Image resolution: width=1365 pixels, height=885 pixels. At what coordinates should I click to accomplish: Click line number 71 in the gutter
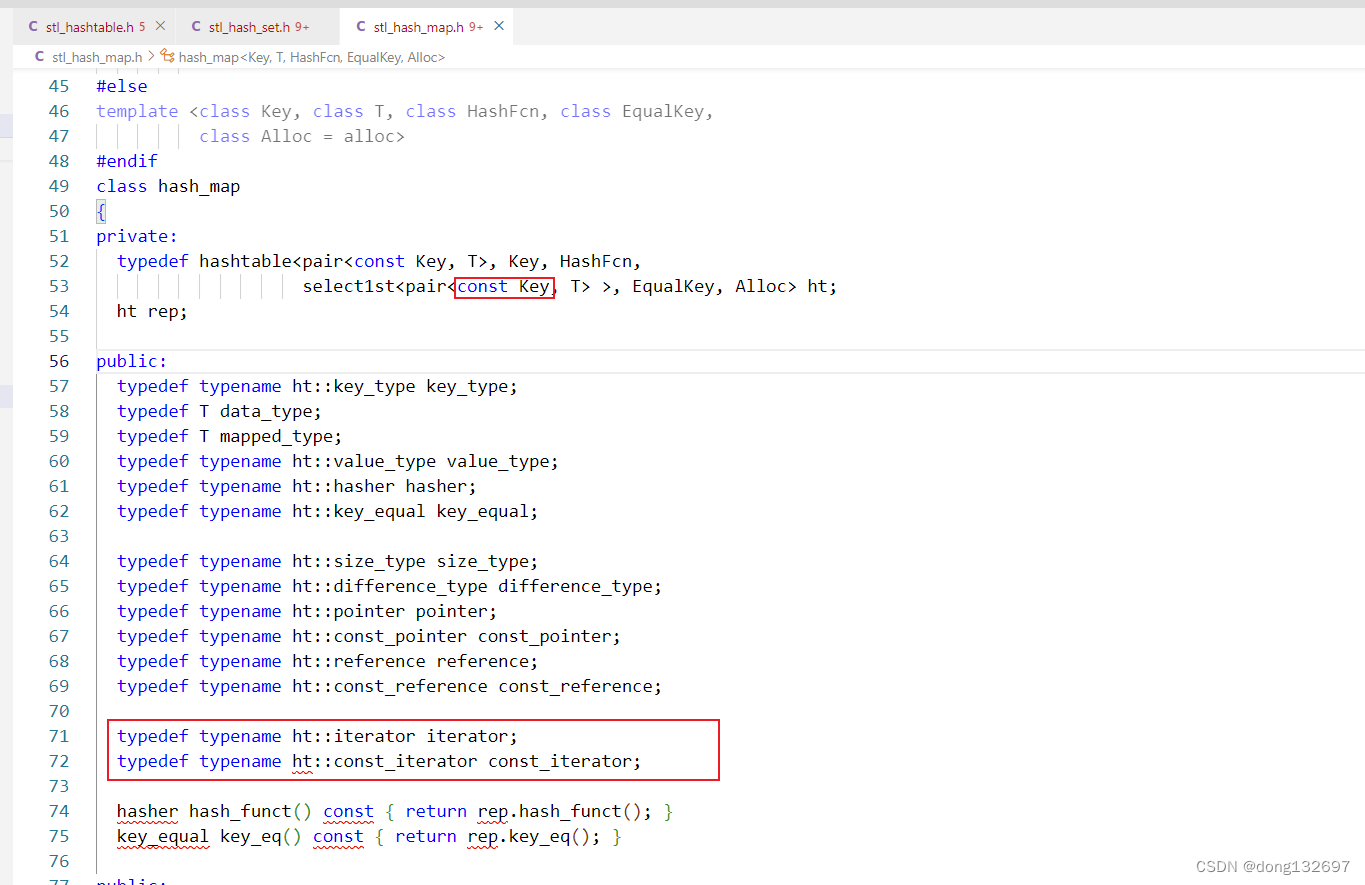tap(59, 736)
